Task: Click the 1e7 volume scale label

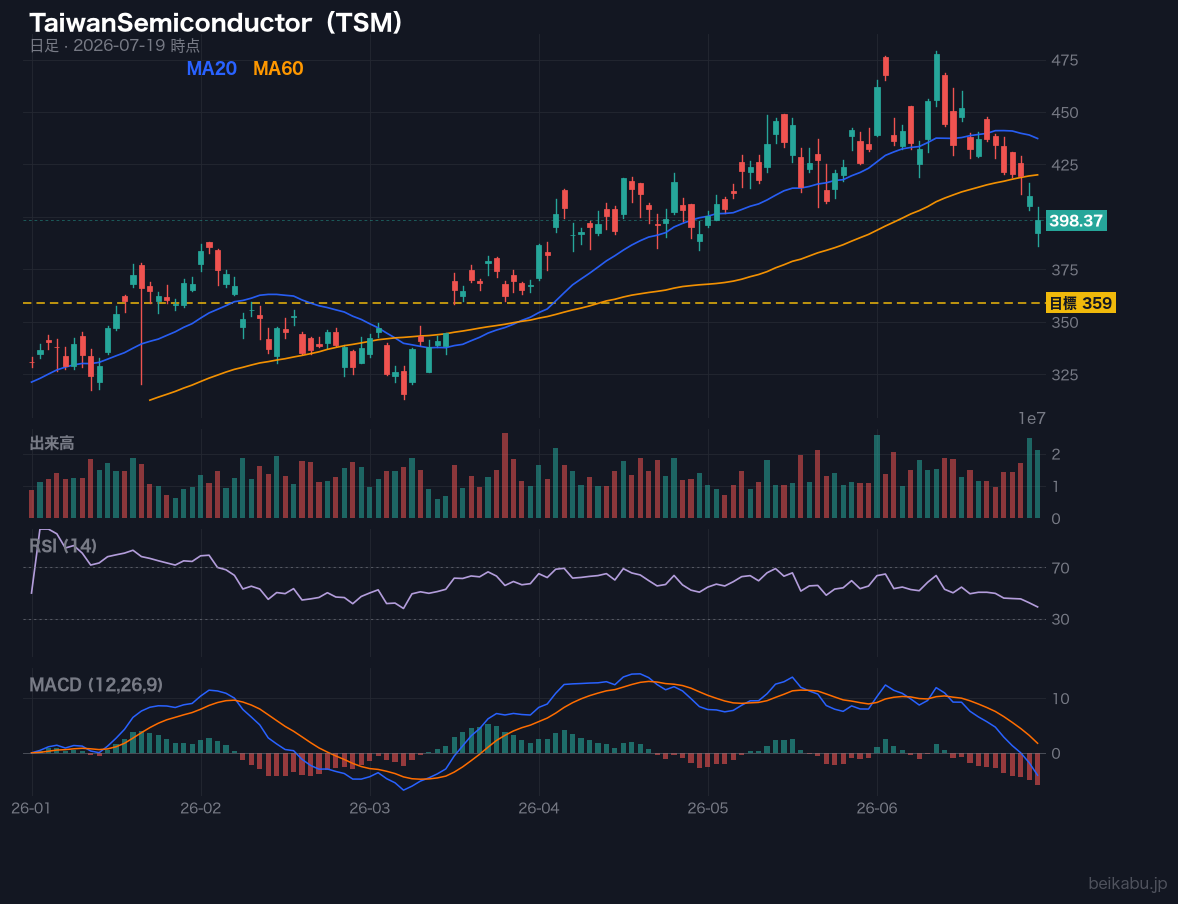Action: (x=1032, y=419)
